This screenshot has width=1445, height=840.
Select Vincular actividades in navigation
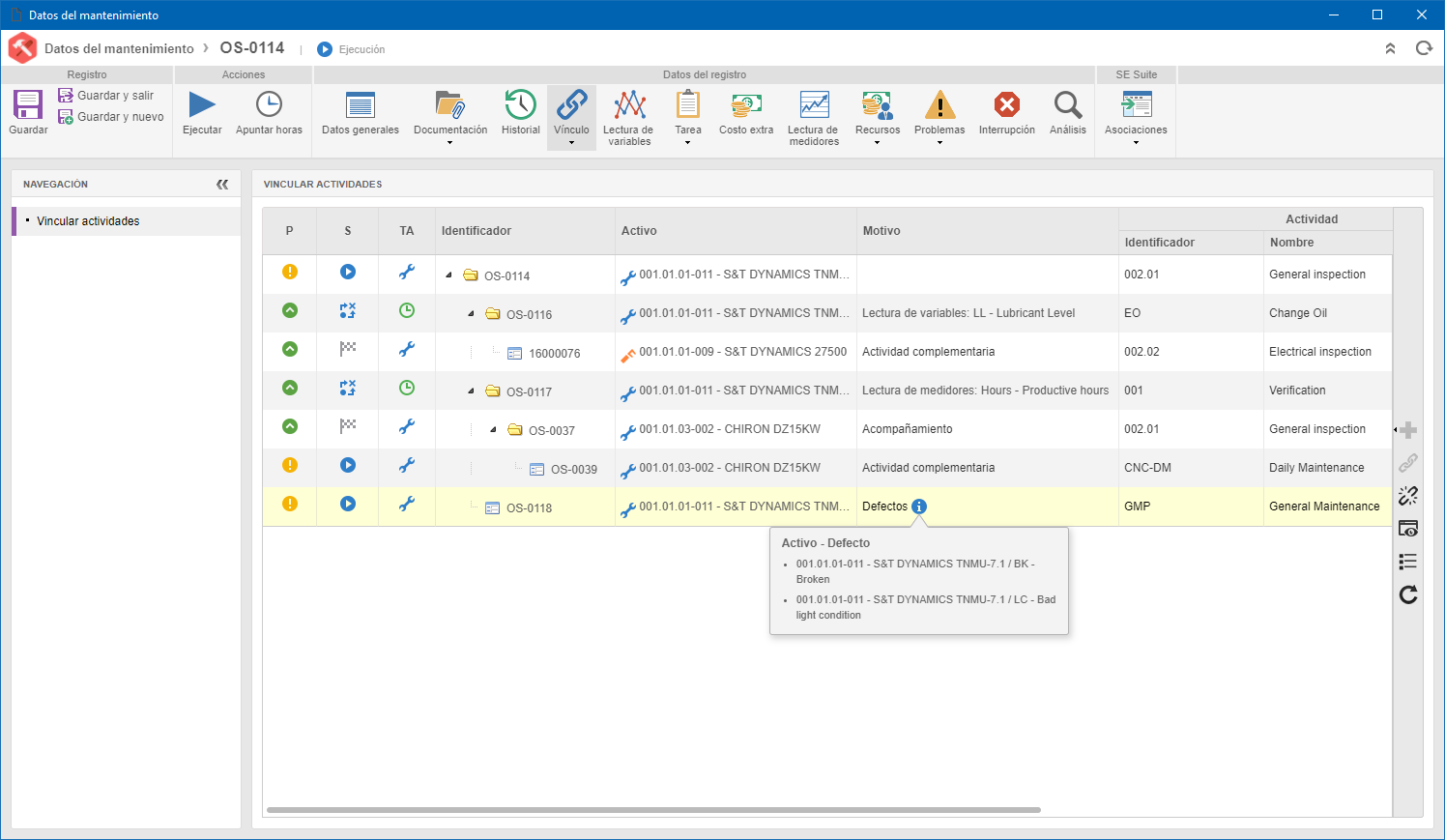click(88, 221)
